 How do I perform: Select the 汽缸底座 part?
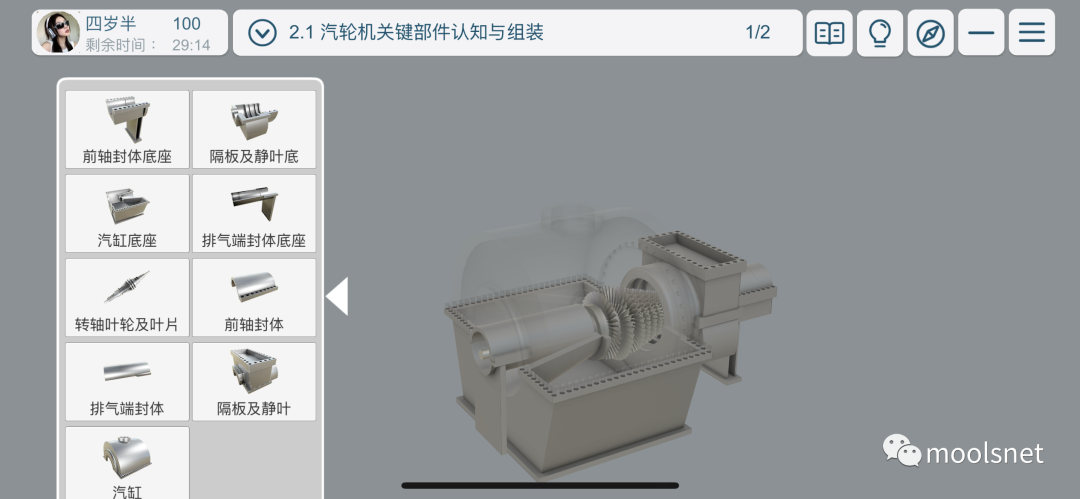(x=127, y=214)
